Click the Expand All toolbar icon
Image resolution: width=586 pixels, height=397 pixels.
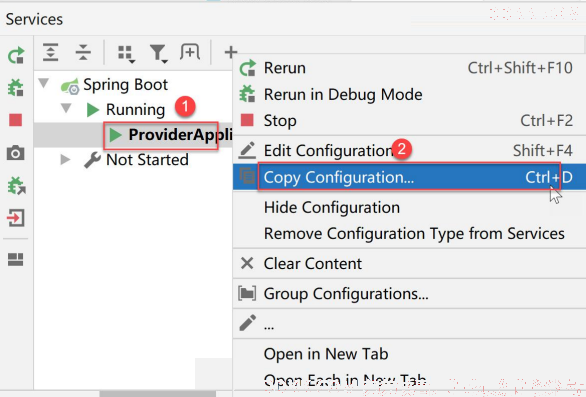click(50, 52)
